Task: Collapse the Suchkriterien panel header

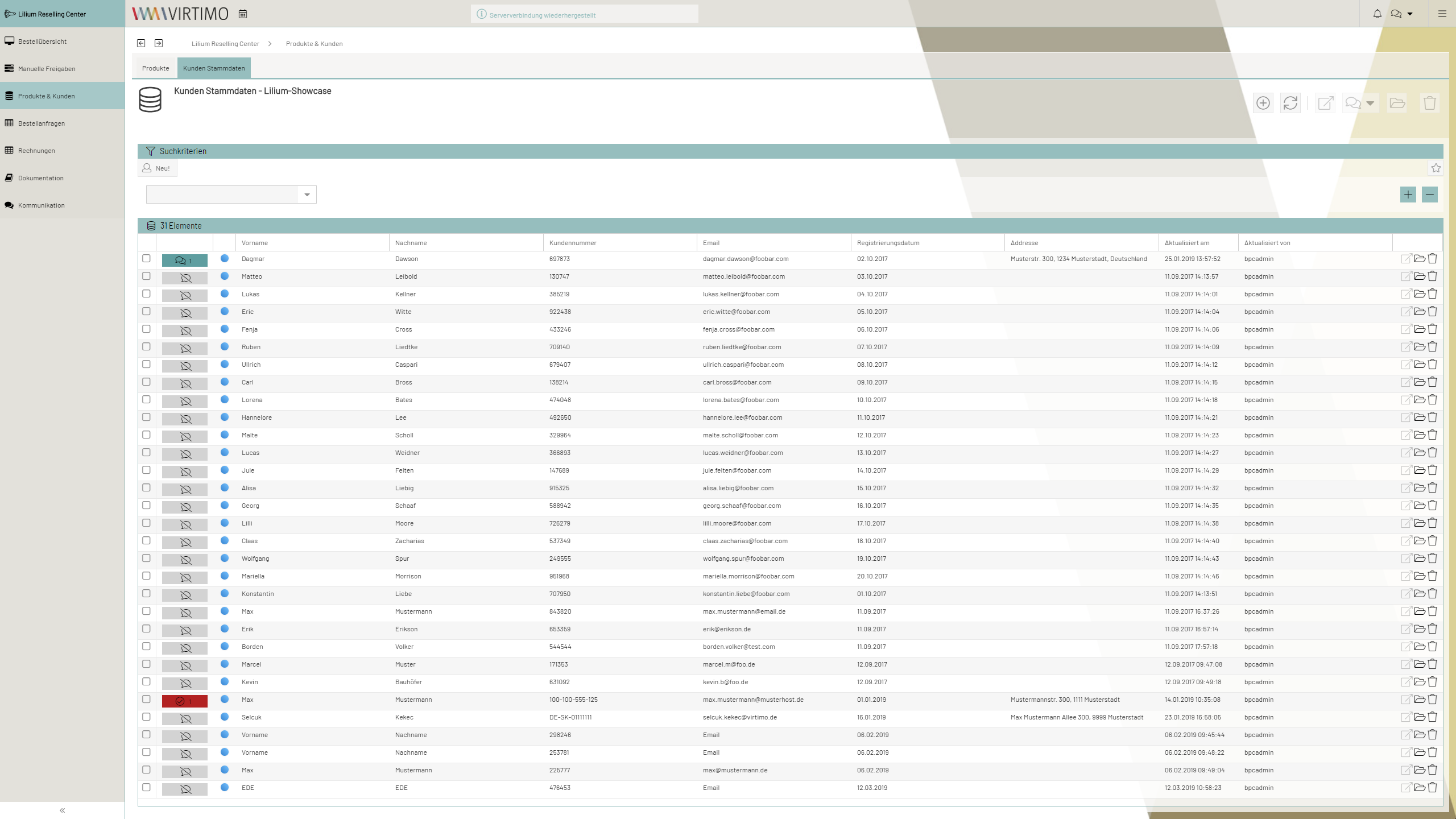Action: [x=790, y=151]
